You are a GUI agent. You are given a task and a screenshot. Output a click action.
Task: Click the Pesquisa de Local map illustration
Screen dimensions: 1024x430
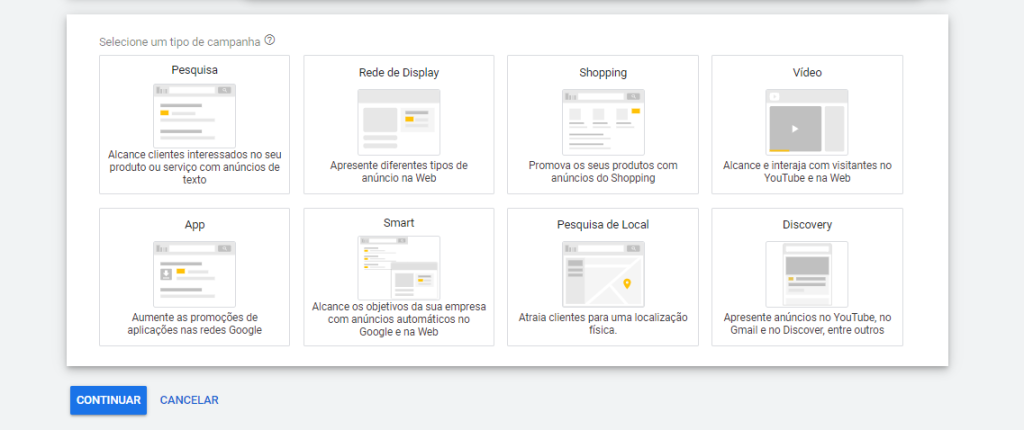tap(603, 274)
